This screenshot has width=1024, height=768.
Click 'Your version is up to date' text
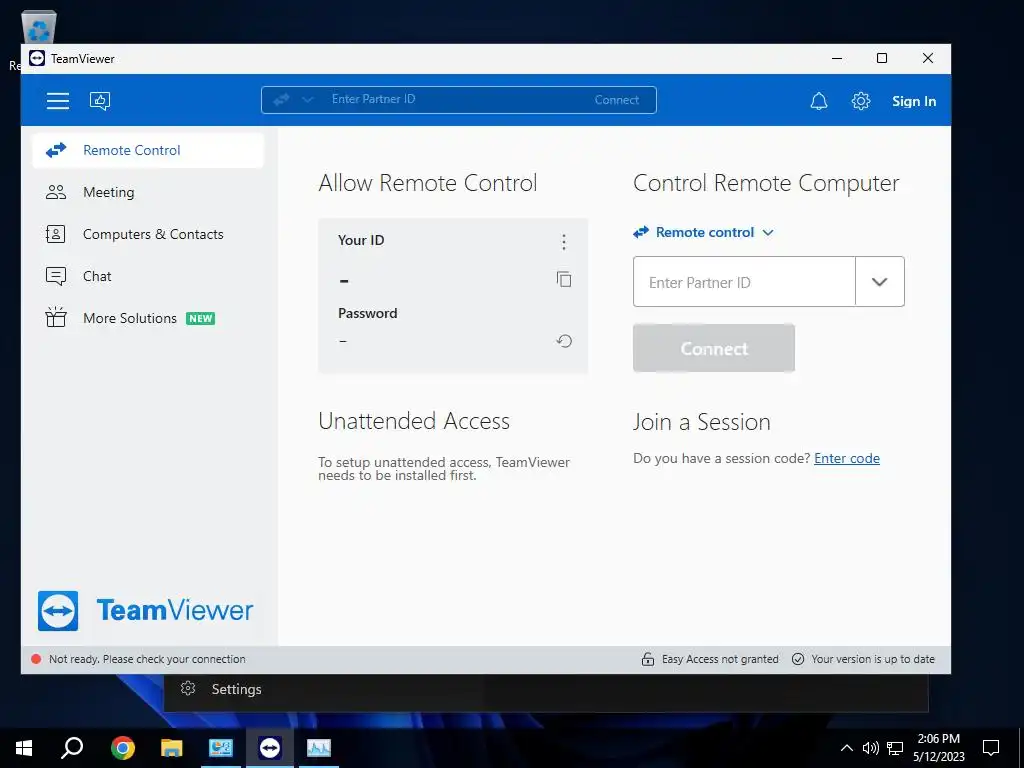coord(872,659)
